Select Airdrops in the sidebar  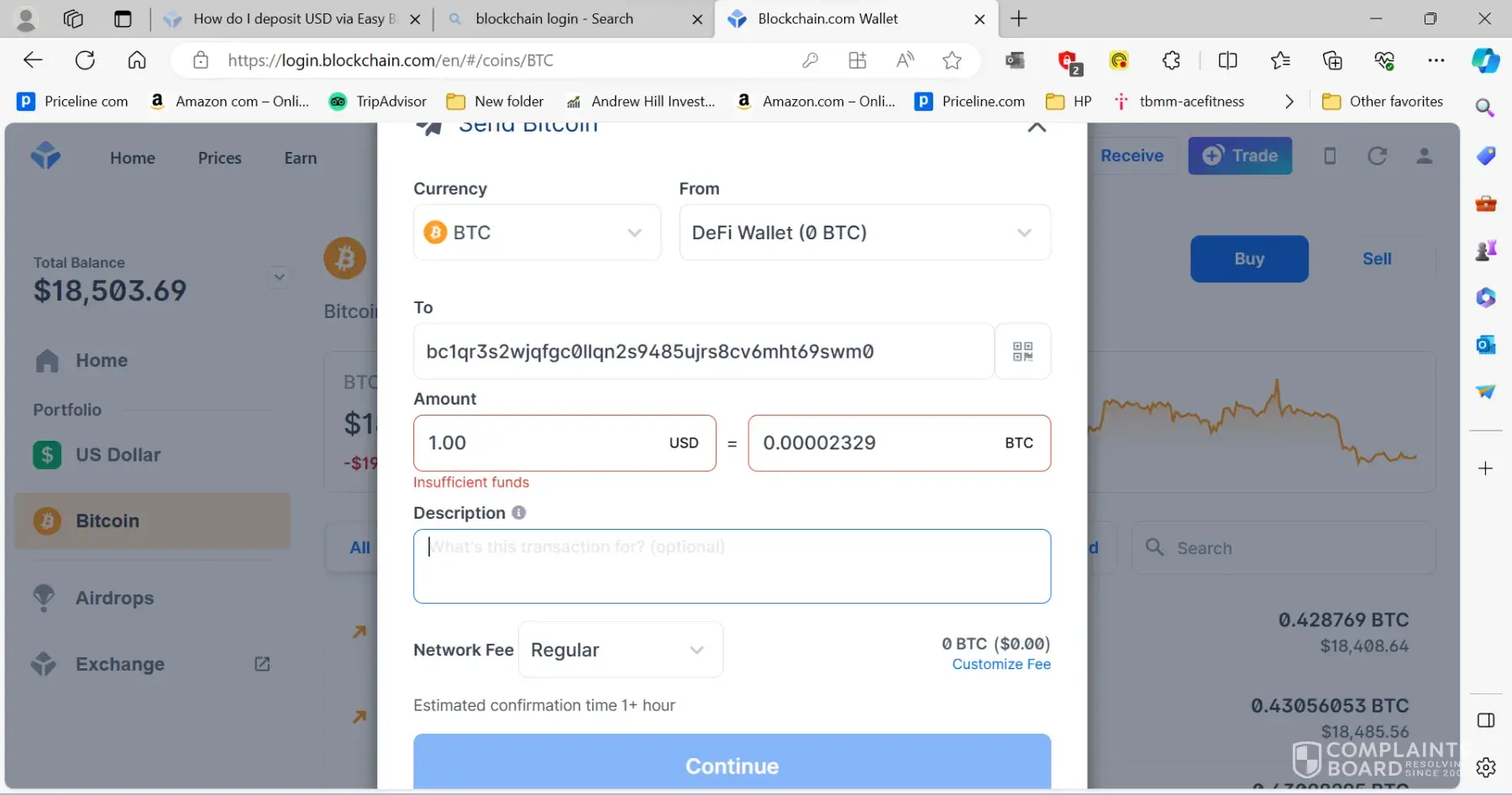click(114, 598)
